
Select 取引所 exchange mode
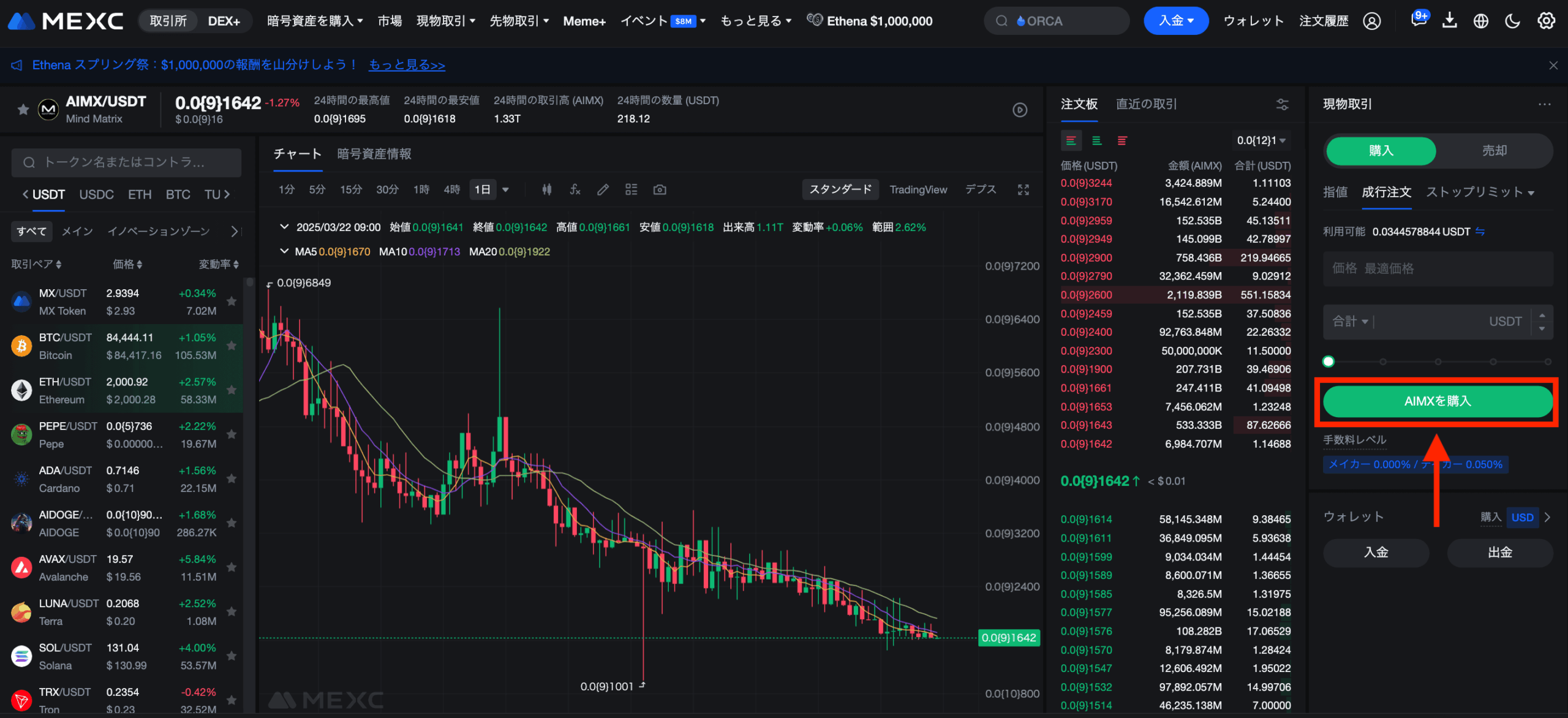(168, 21)
